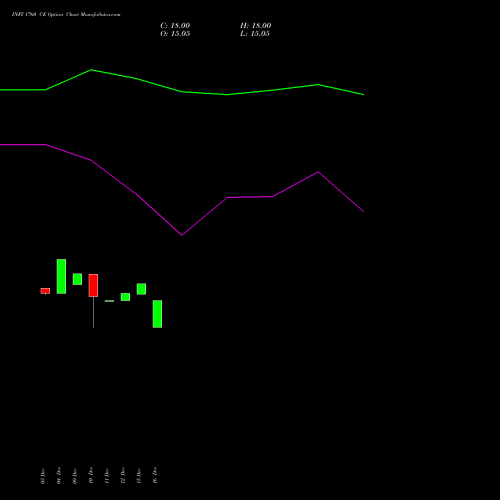Select the tallest green candle above the others

61,276
